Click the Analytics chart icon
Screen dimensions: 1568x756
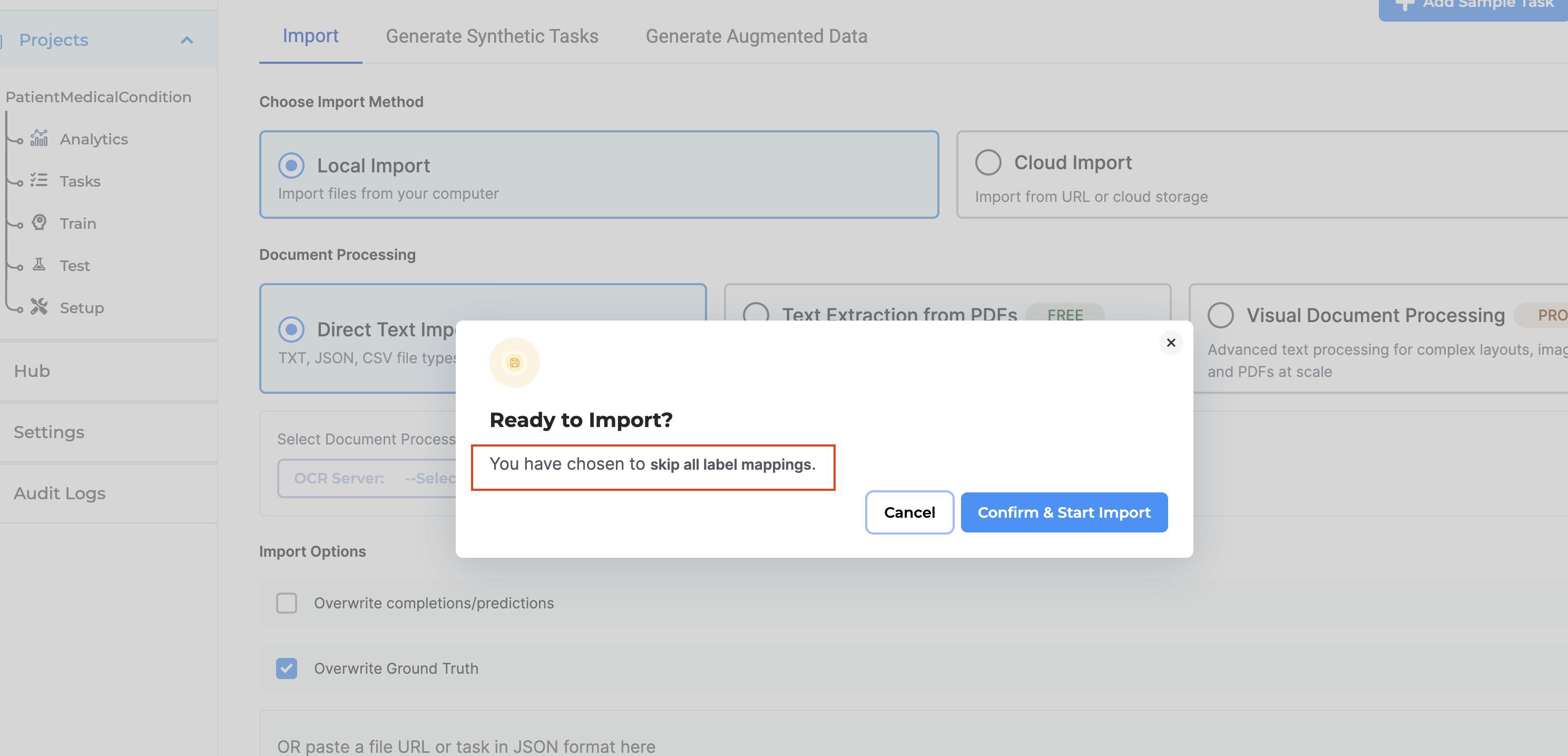39,138
